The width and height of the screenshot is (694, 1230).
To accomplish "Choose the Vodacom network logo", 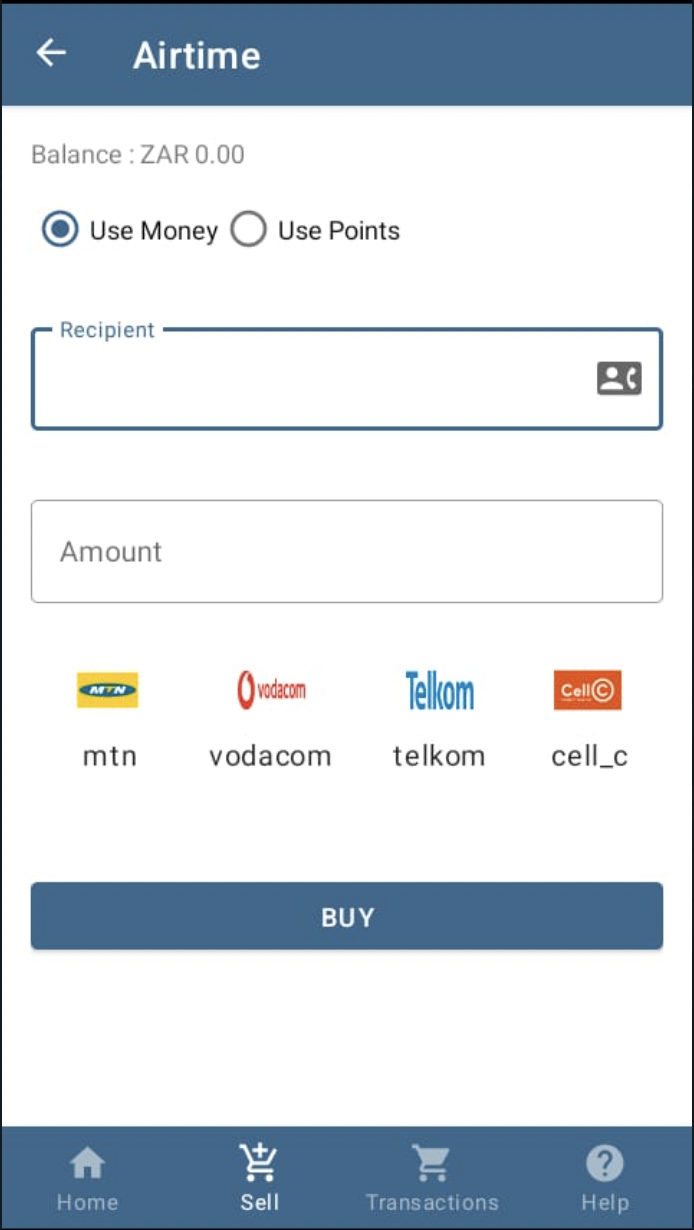I will [x=271, y=690].
